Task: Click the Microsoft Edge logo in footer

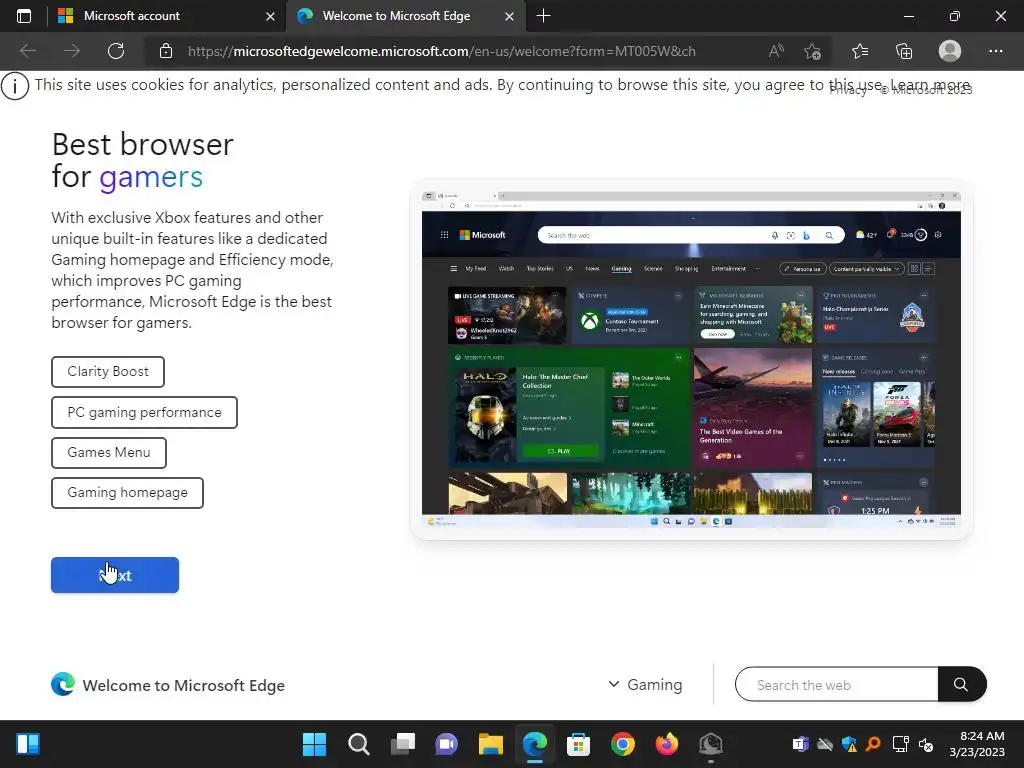Action: [x=63, y=684]
